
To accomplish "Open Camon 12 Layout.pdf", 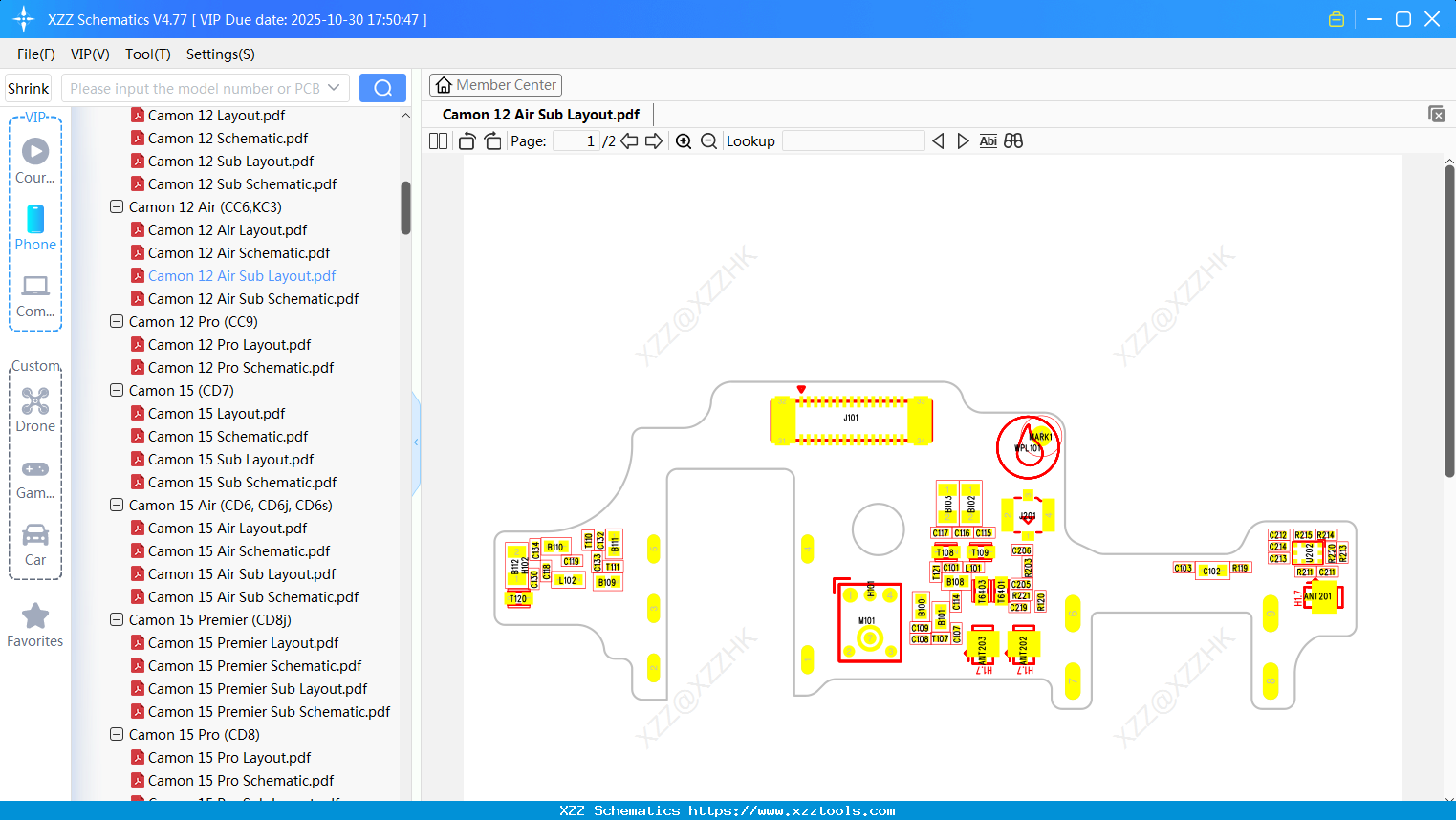I will coord(216,115).
